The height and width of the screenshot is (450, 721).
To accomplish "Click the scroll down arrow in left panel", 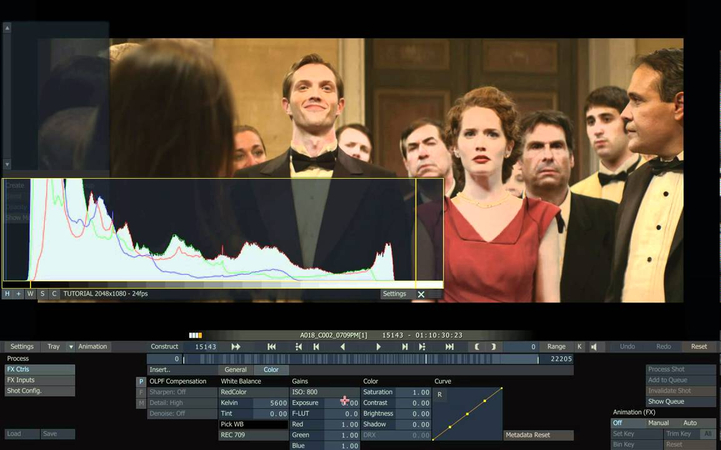I will coord(7,164).
